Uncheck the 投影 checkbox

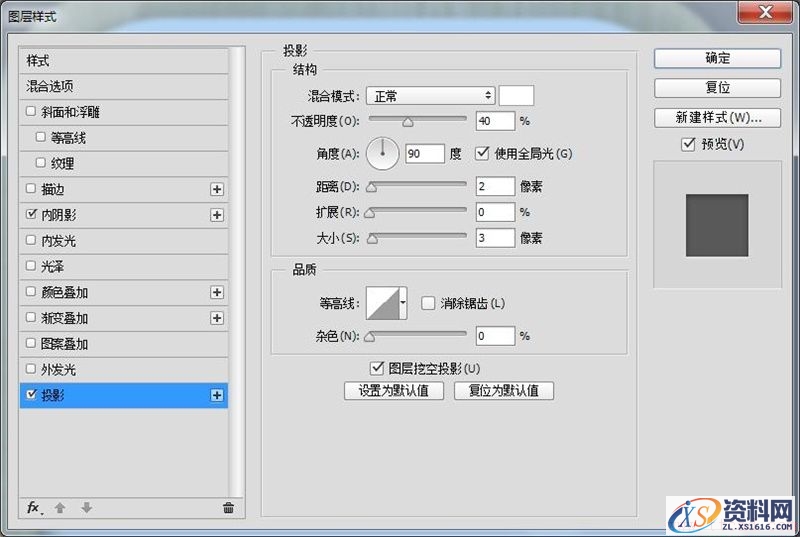tap(31, 394)
